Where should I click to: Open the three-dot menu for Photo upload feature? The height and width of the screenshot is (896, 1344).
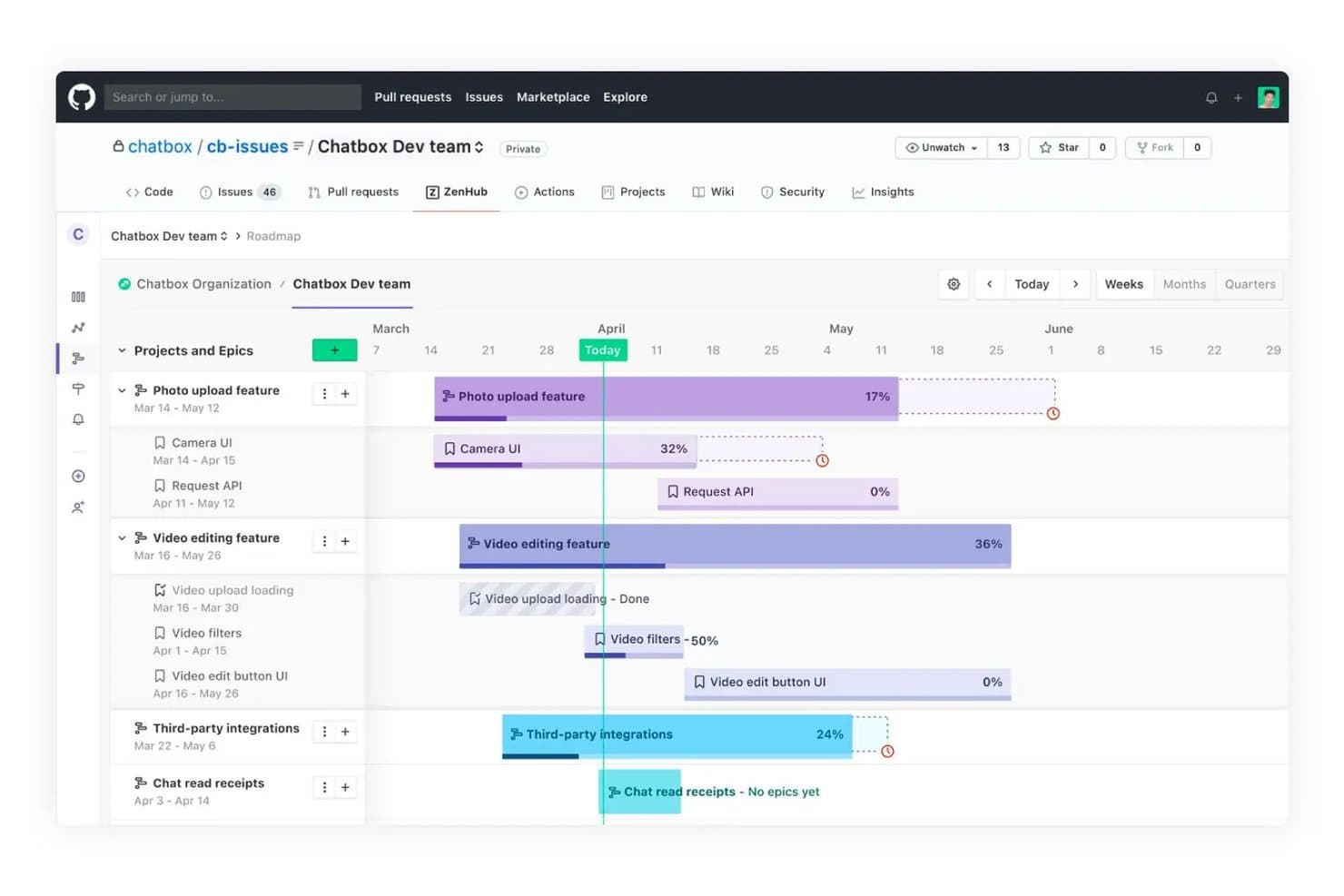pos(324,394)
